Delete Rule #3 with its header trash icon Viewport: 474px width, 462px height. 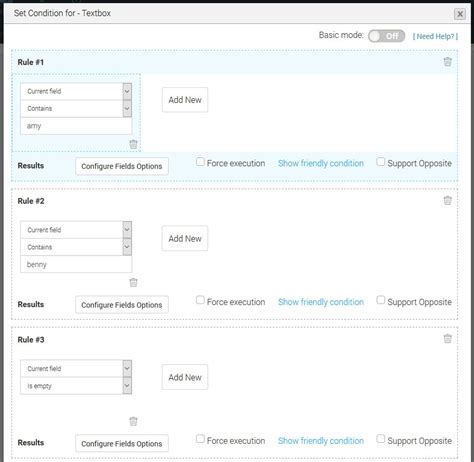click(447, 339)
